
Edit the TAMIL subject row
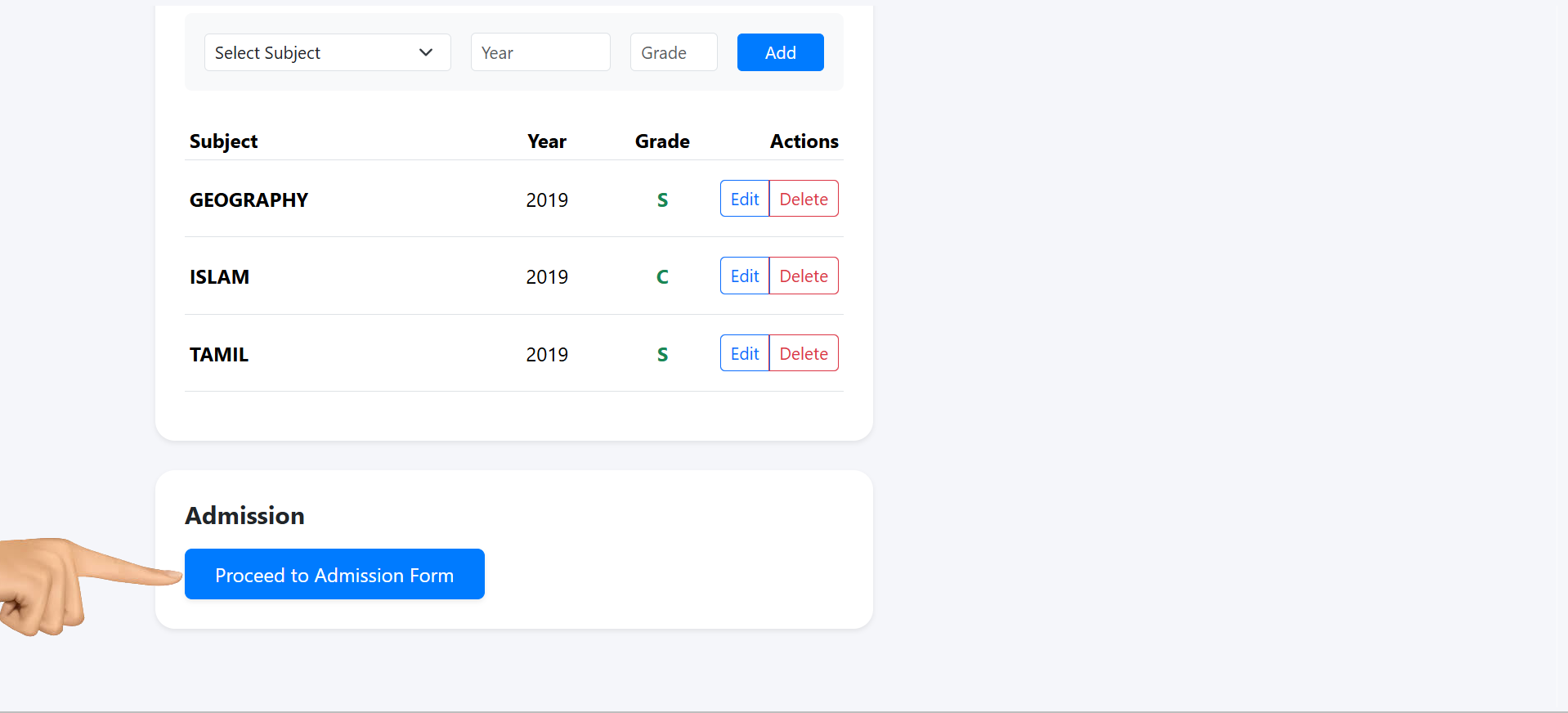pyautogui.click(x=745, y=353)
